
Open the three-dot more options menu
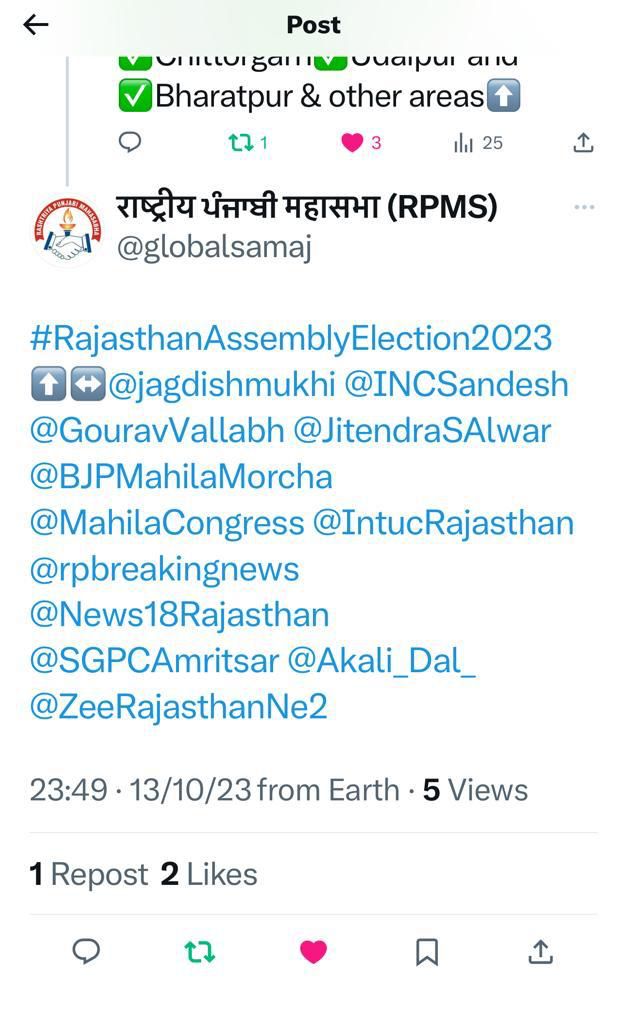click(x=584, y=207)
